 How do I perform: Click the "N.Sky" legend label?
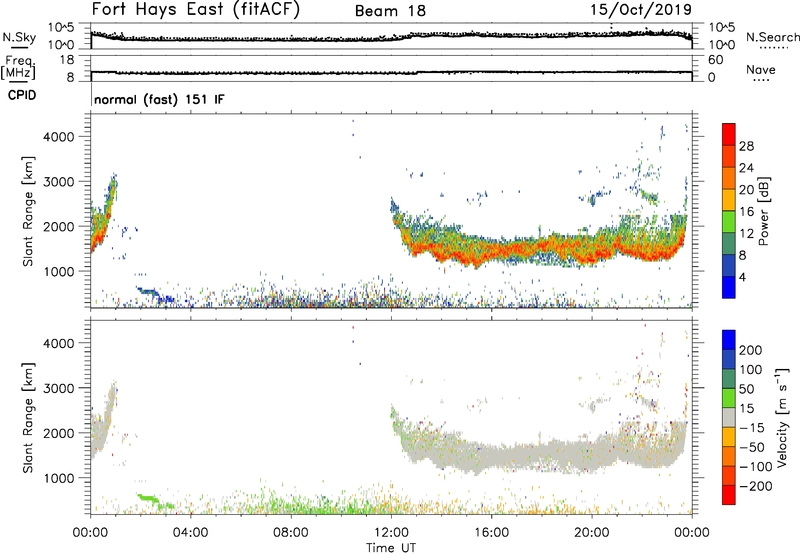19,37
